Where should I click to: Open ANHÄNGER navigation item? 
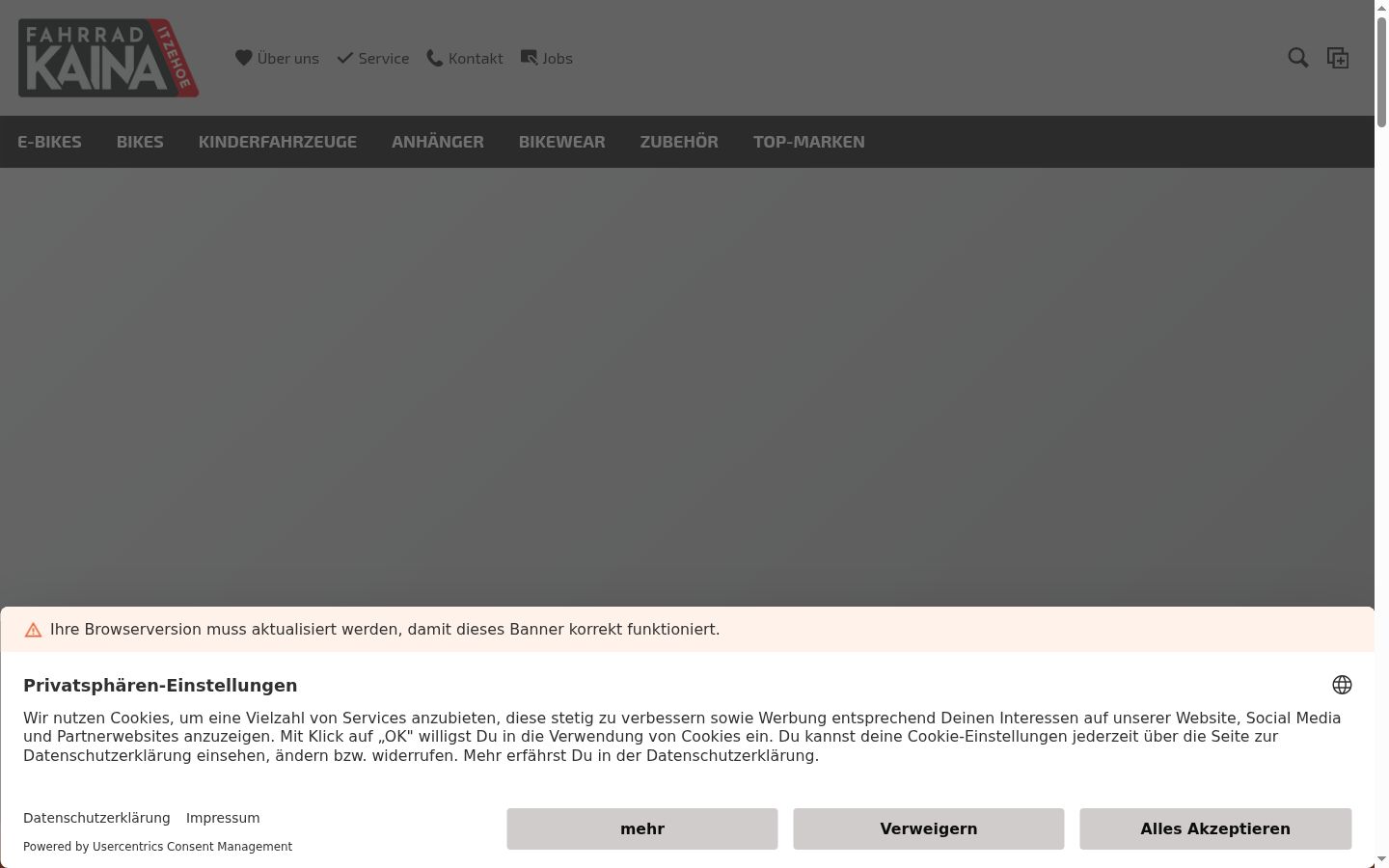(x=438, y=142)
